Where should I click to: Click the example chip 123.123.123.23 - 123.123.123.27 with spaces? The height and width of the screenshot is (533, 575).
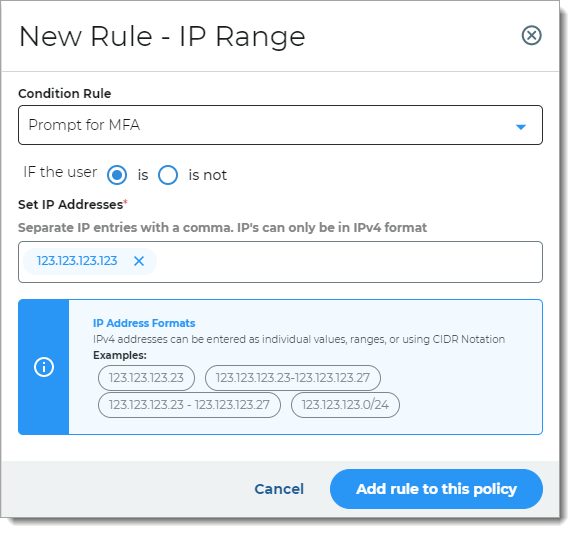point(189,405)
